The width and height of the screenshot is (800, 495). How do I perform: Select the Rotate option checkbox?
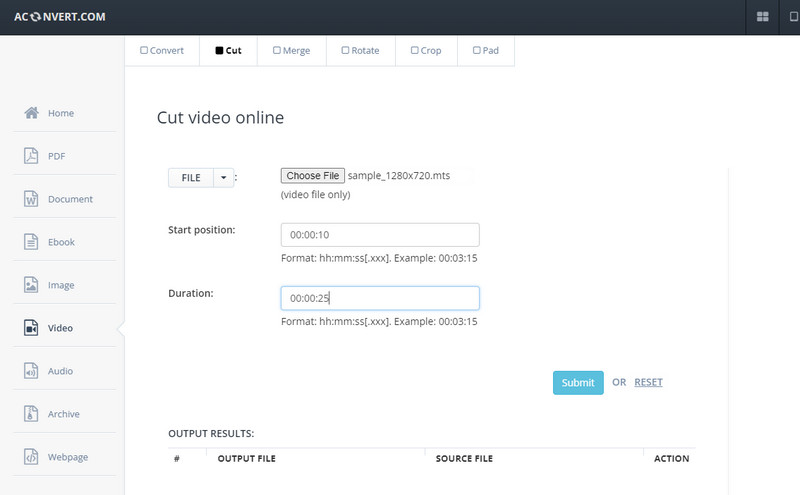click(x=345, y=50)
